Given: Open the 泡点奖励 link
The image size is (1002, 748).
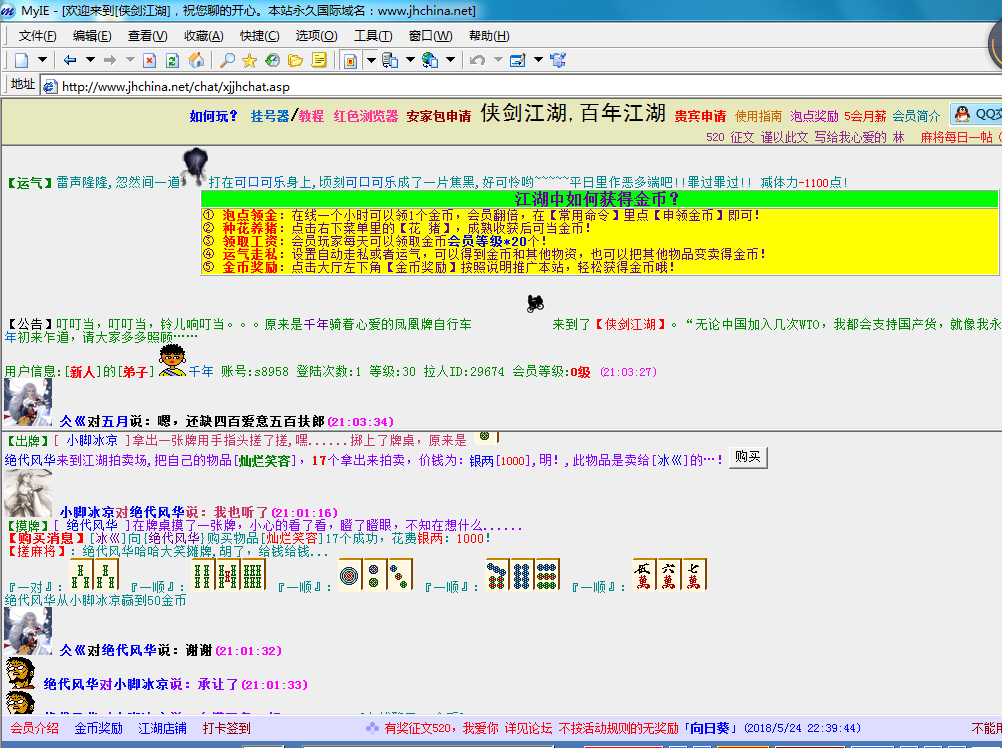Looking at the screenshot, I should click(814, 116).
